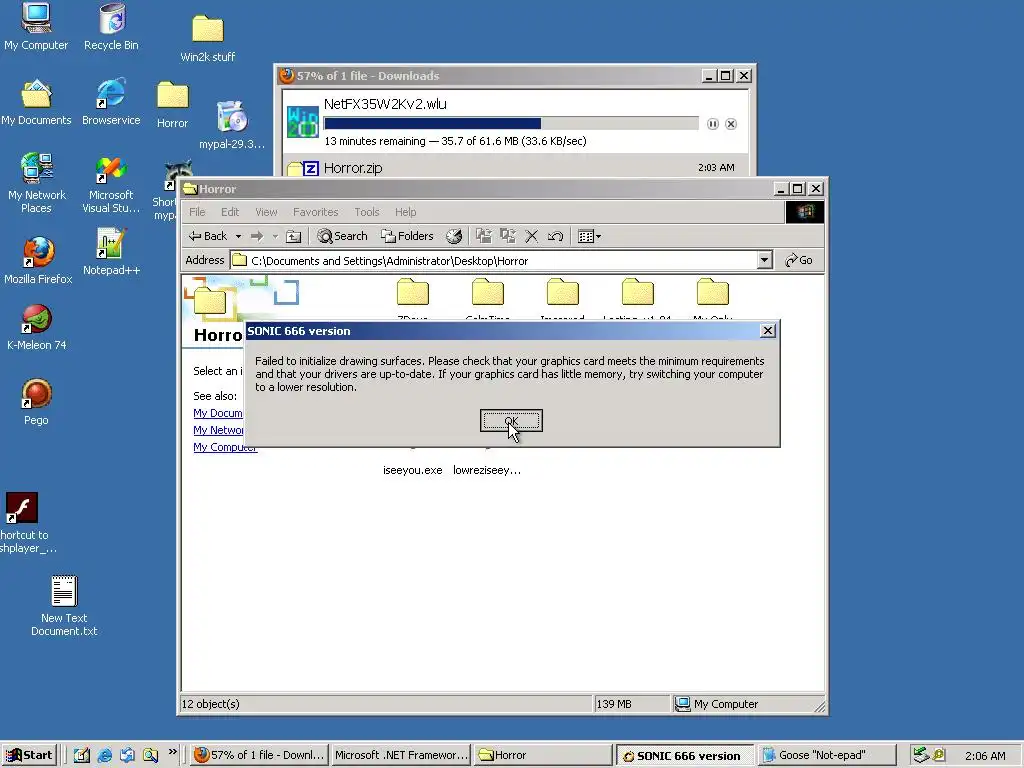Screen dimensions: 1024x768
Task: Click the address bar path field
Action: 494,261
